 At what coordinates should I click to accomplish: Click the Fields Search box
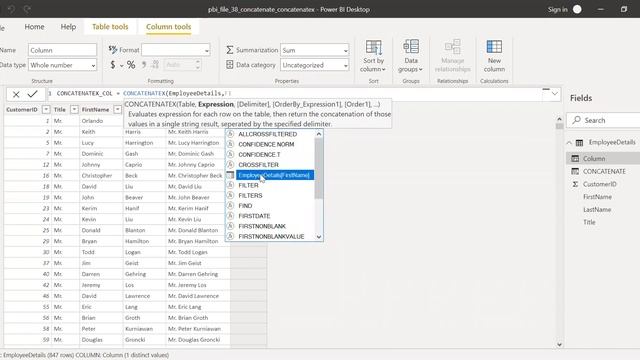604,120
